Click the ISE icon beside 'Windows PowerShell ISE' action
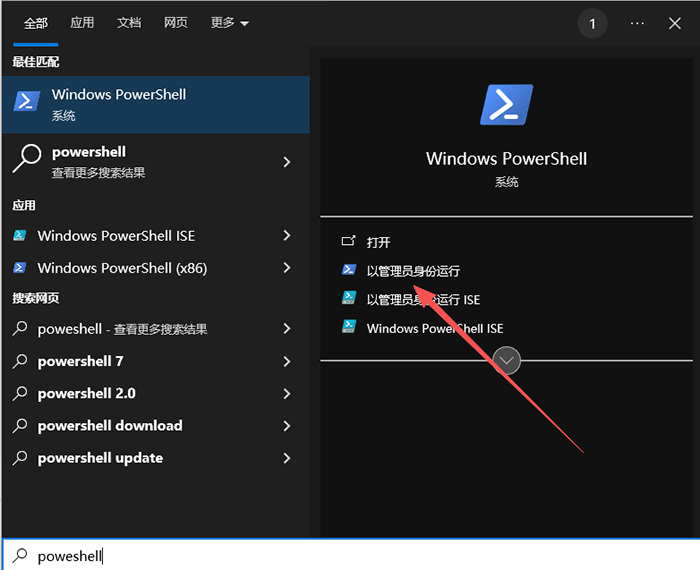700x570 pixels. (x=349, y=326)
